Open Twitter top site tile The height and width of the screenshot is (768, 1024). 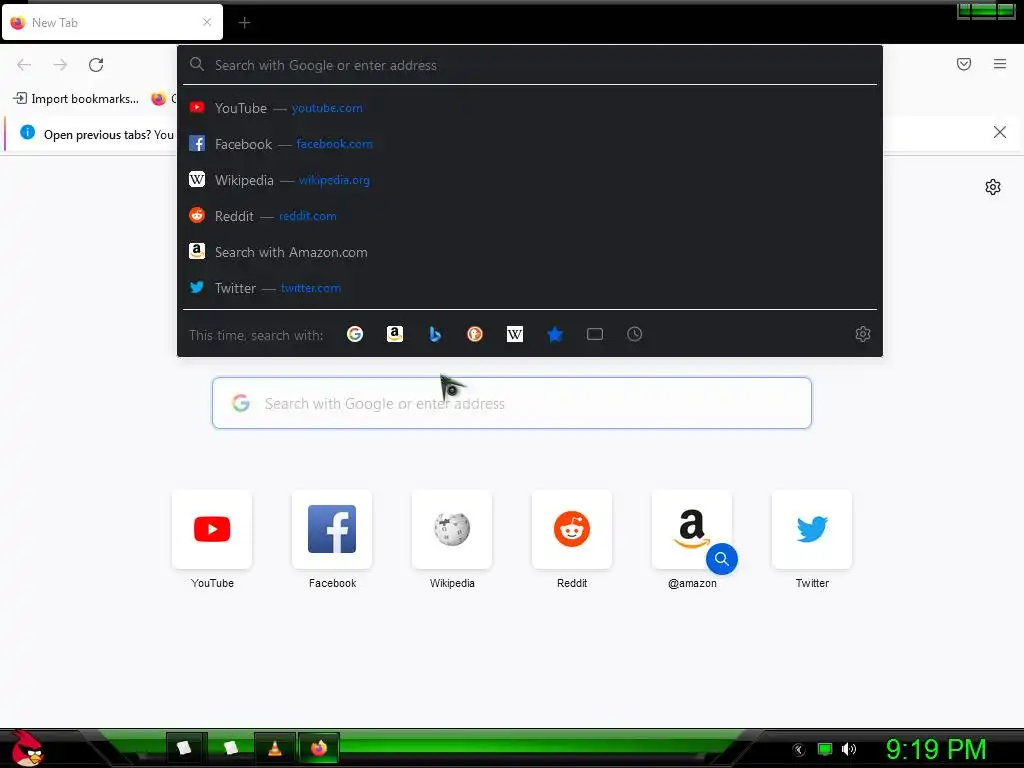coord(812,529)
